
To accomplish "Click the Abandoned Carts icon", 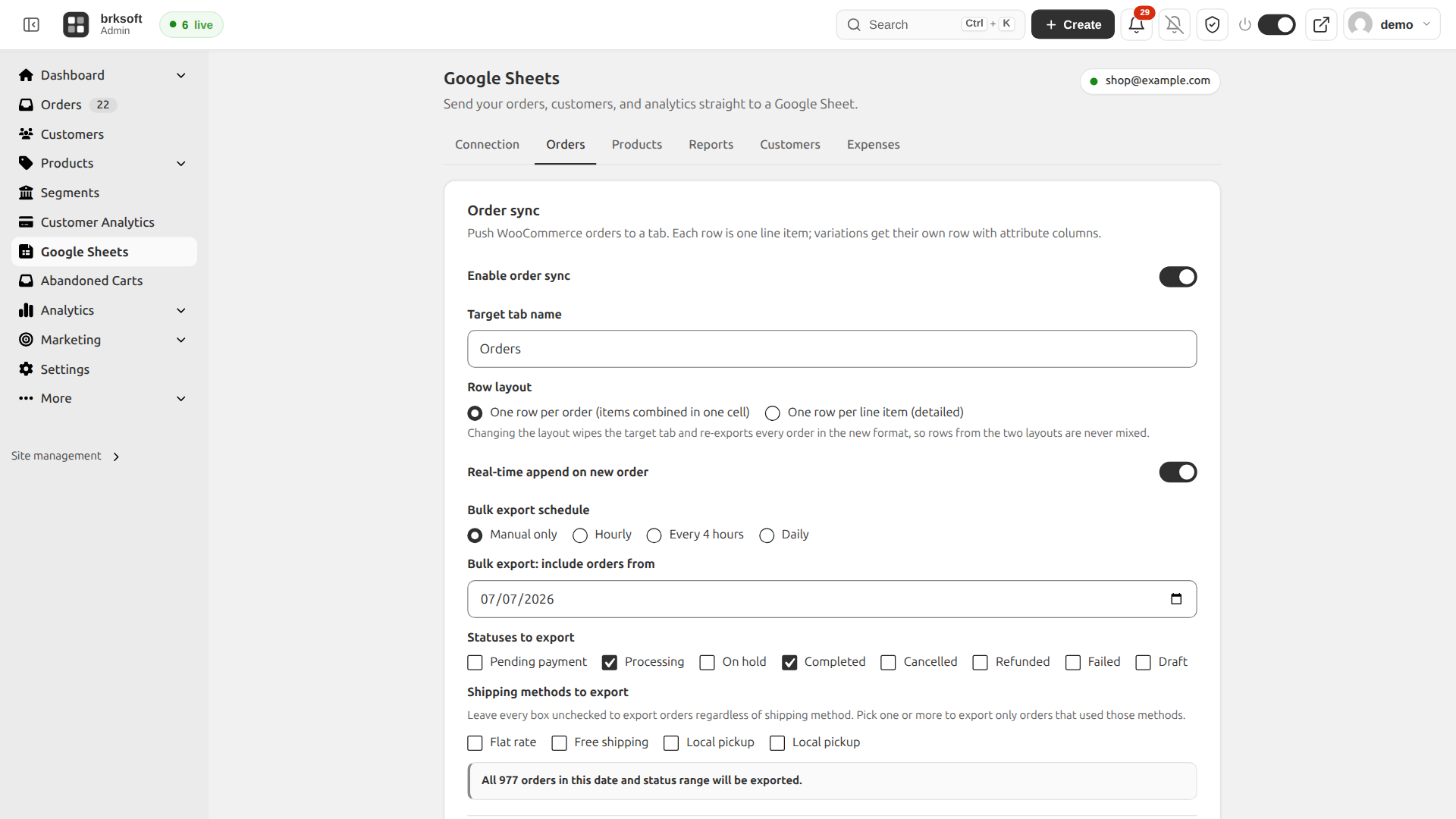I will [26, 281].
